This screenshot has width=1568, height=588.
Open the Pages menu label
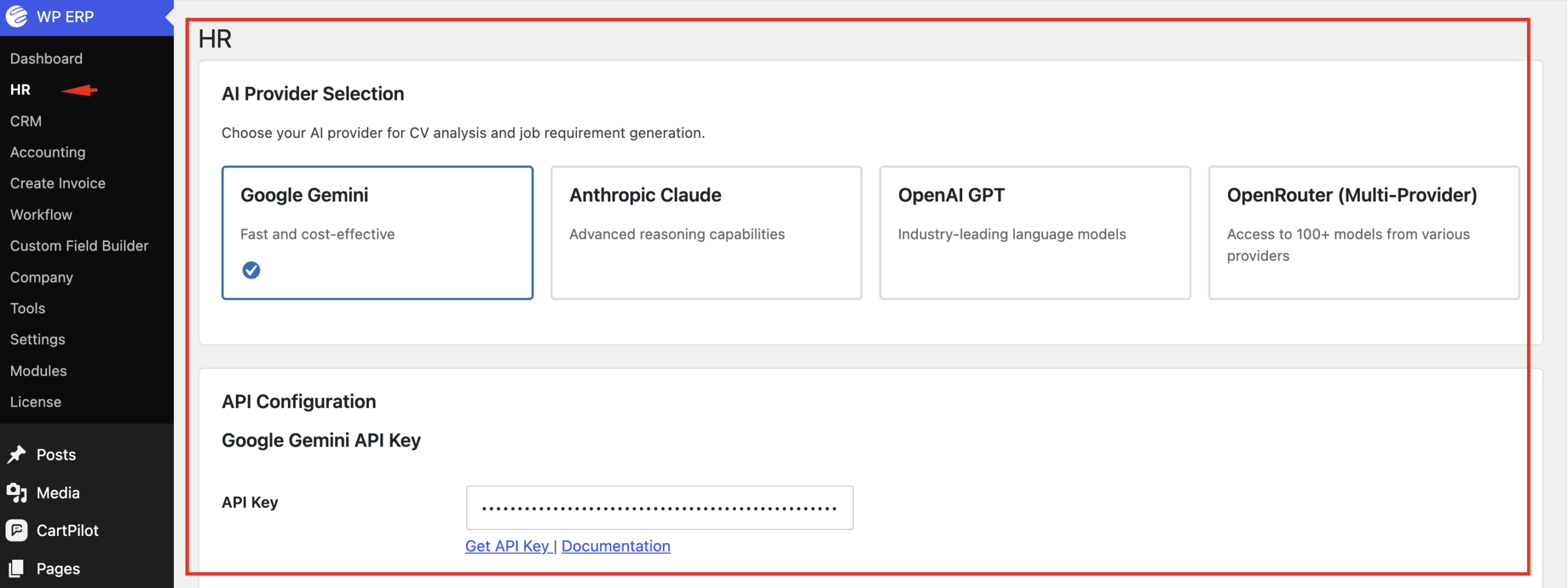point(58,568)
